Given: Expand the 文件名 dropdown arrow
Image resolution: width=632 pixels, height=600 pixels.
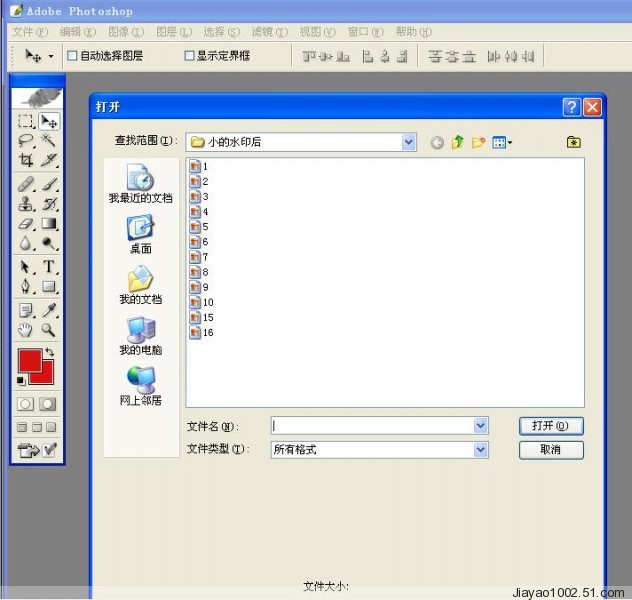Looking at the screenshot, I should click(480, 426).
